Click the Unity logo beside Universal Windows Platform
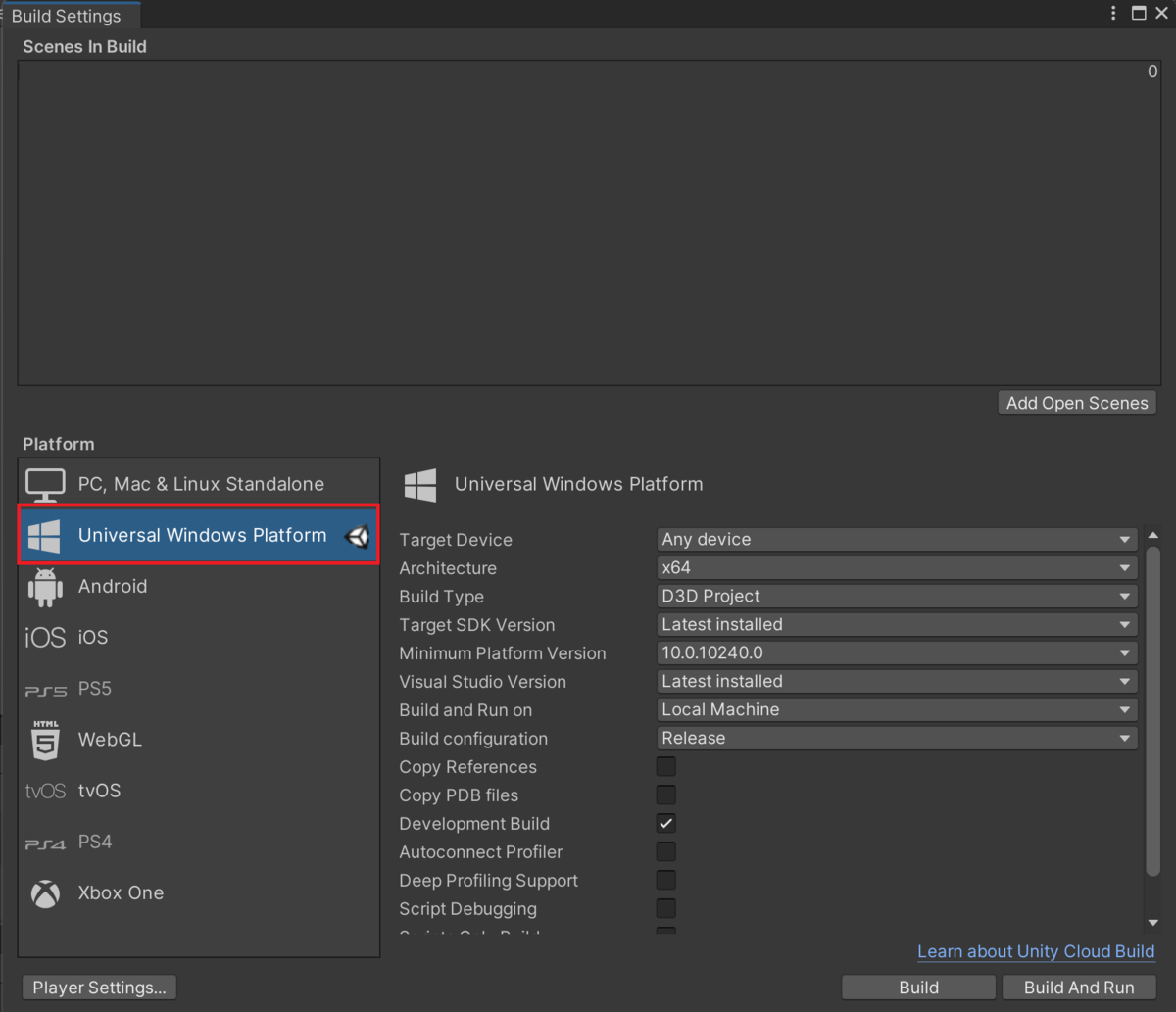Image resolution: width=1176 pixels, height=1012 pixels. (x=357, y=536)
